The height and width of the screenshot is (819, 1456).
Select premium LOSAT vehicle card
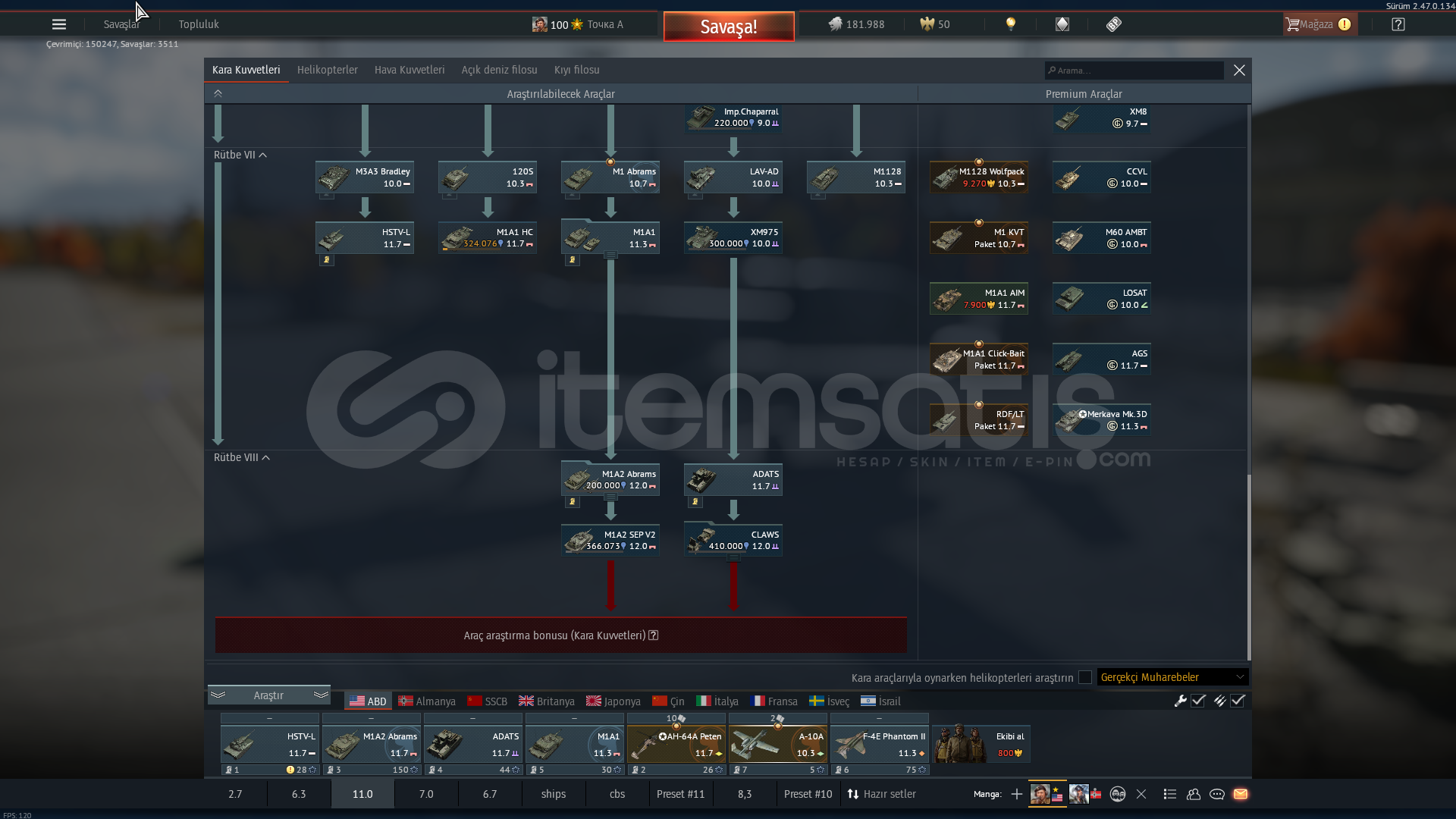click(1102, 298)
